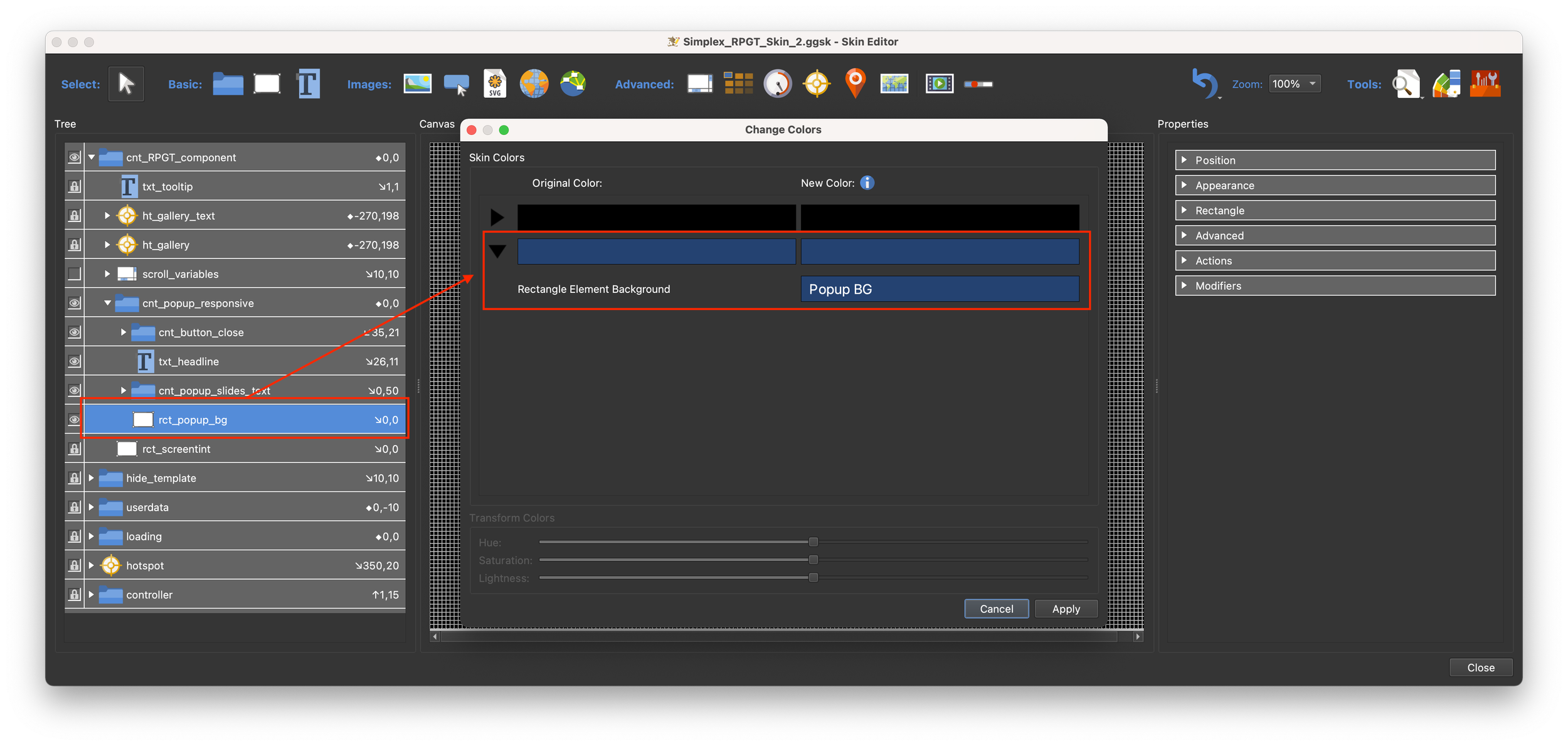Screen dimensions: 1568x746
Task: Add a Container folder element
Action: 228,83
